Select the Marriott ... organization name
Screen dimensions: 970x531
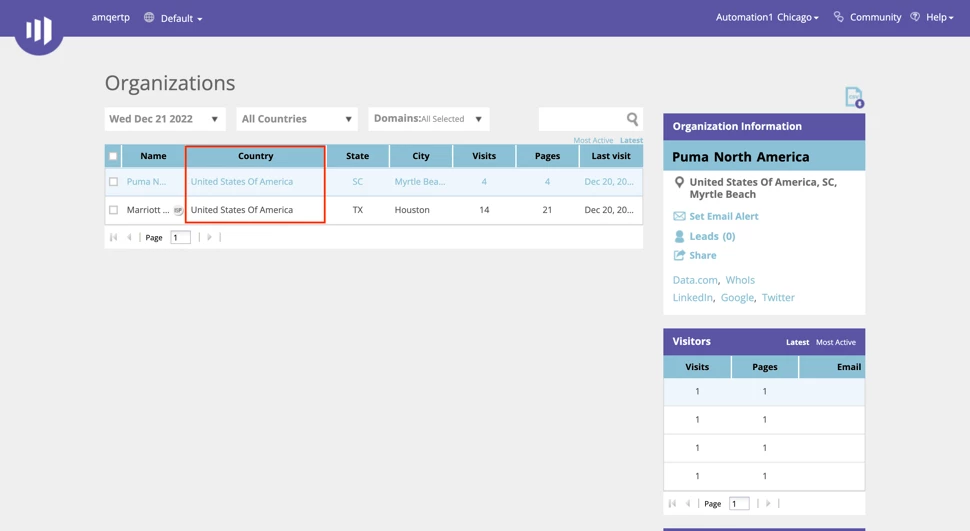148,210
